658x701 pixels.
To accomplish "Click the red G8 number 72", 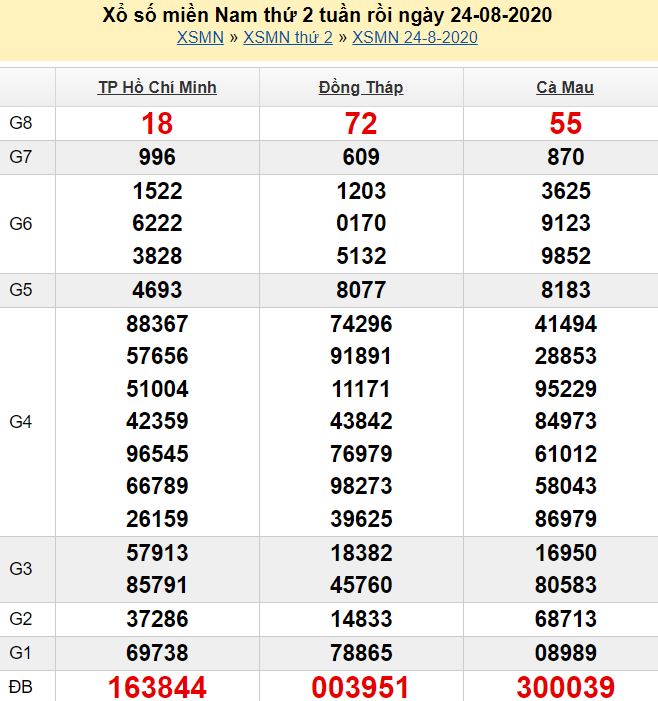I will point(360,124).
